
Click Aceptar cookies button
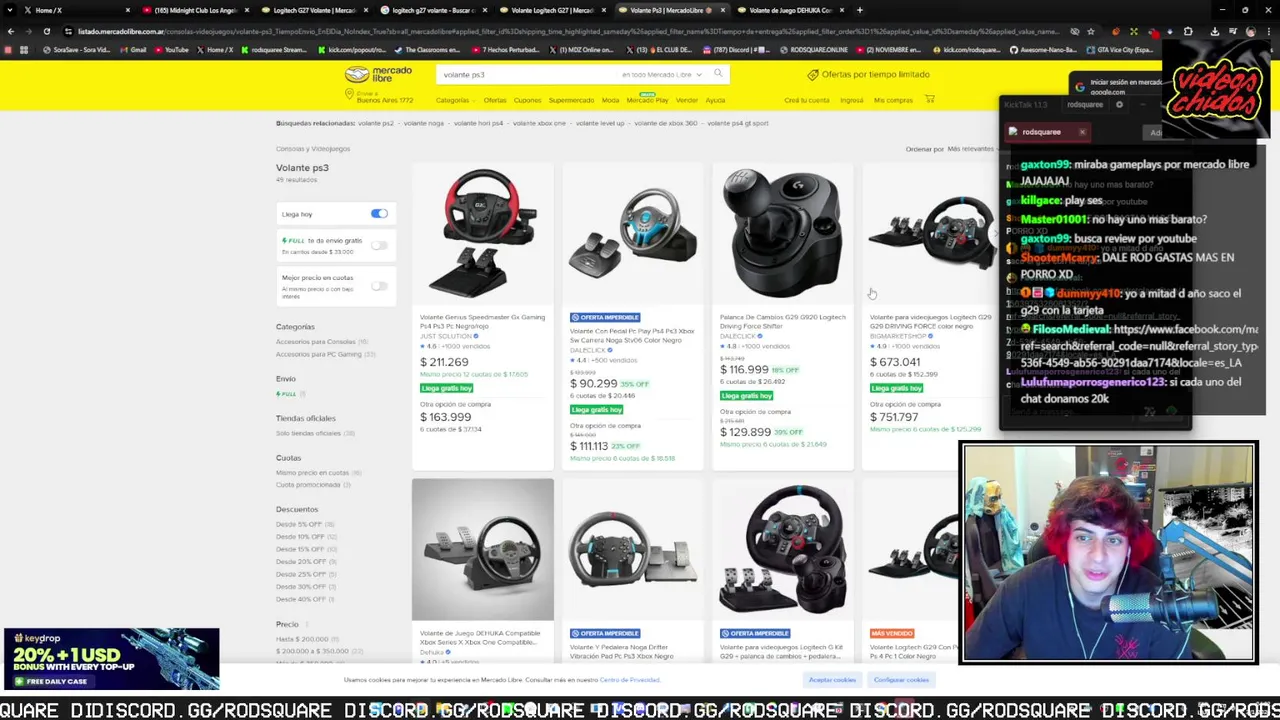click(832, 680)
